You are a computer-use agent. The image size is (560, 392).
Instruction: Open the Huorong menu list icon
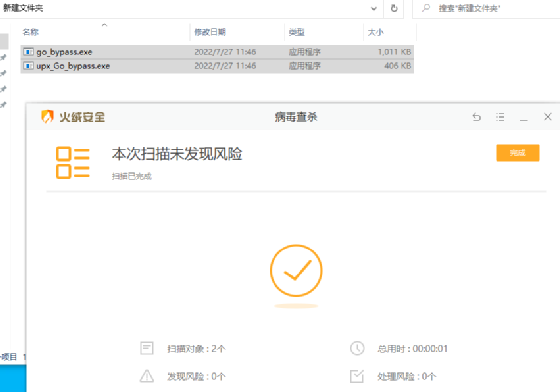pos(500,117)
